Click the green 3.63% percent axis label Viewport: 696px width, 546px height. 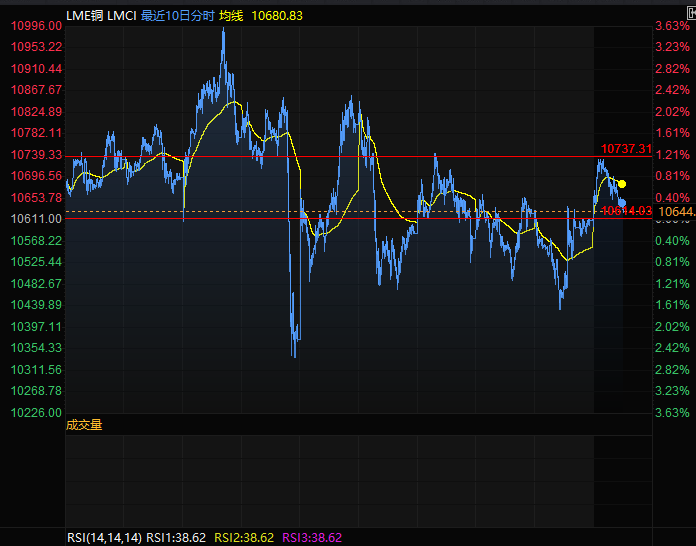(x=672, y=413)
